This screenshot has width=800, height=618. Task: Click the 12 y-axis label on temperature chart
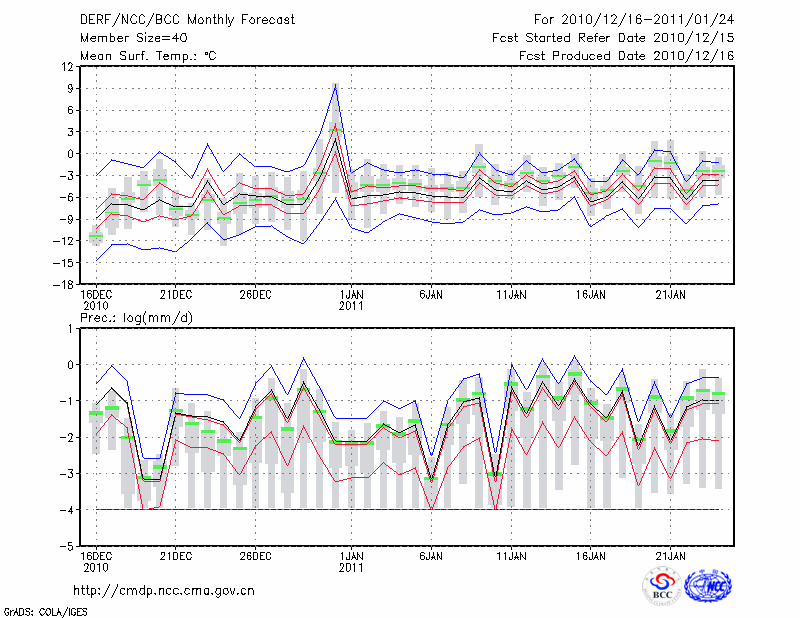point(68,67)
